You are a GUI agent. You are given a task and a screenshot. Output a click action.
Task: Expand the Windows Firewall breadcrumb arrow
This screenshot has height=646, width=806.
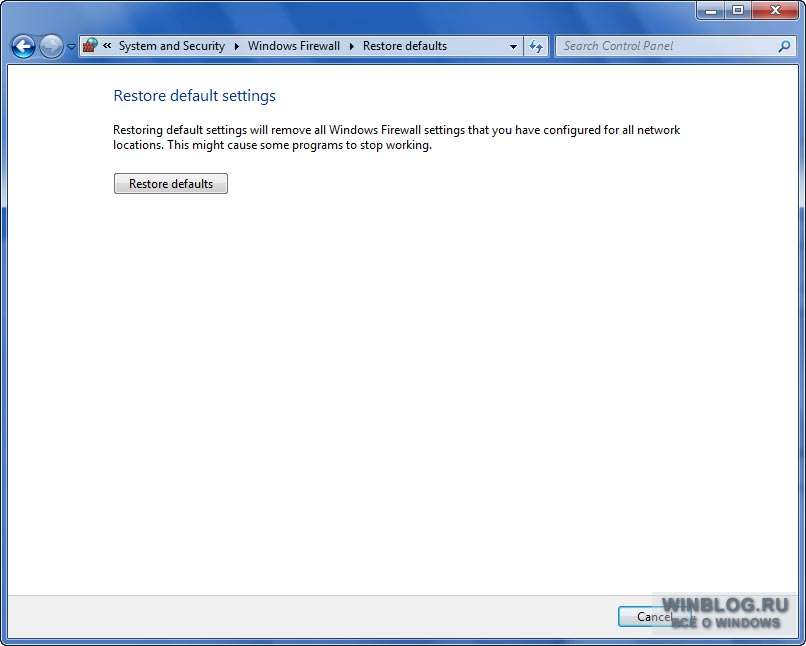click(x=352, y=46)
